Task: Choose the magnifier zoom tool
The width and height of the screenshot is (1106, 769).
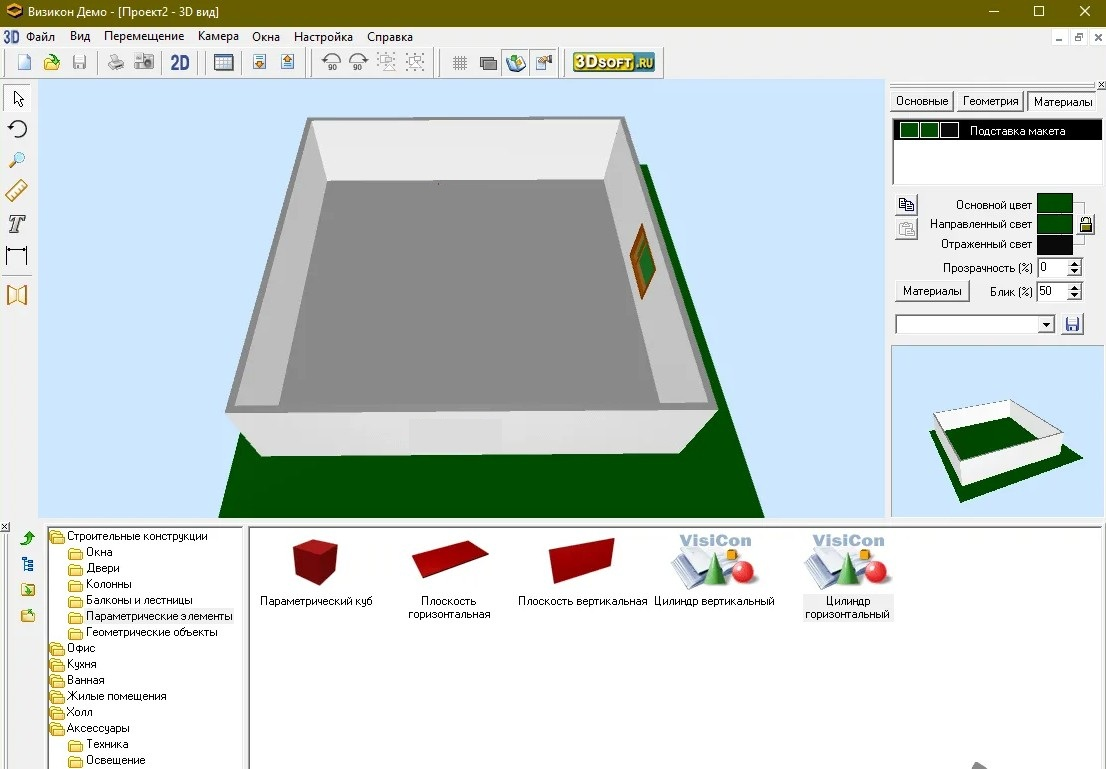Action: pos(18,160)
